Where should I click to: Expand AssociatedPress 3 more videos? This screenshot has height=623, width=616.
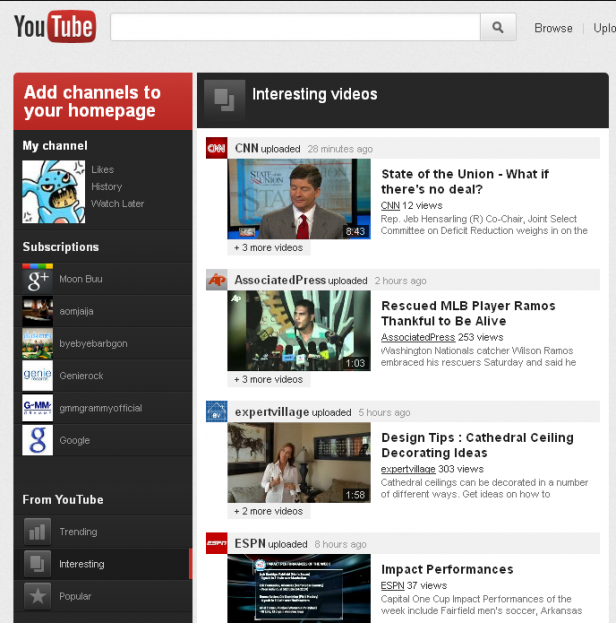point(268,379)
